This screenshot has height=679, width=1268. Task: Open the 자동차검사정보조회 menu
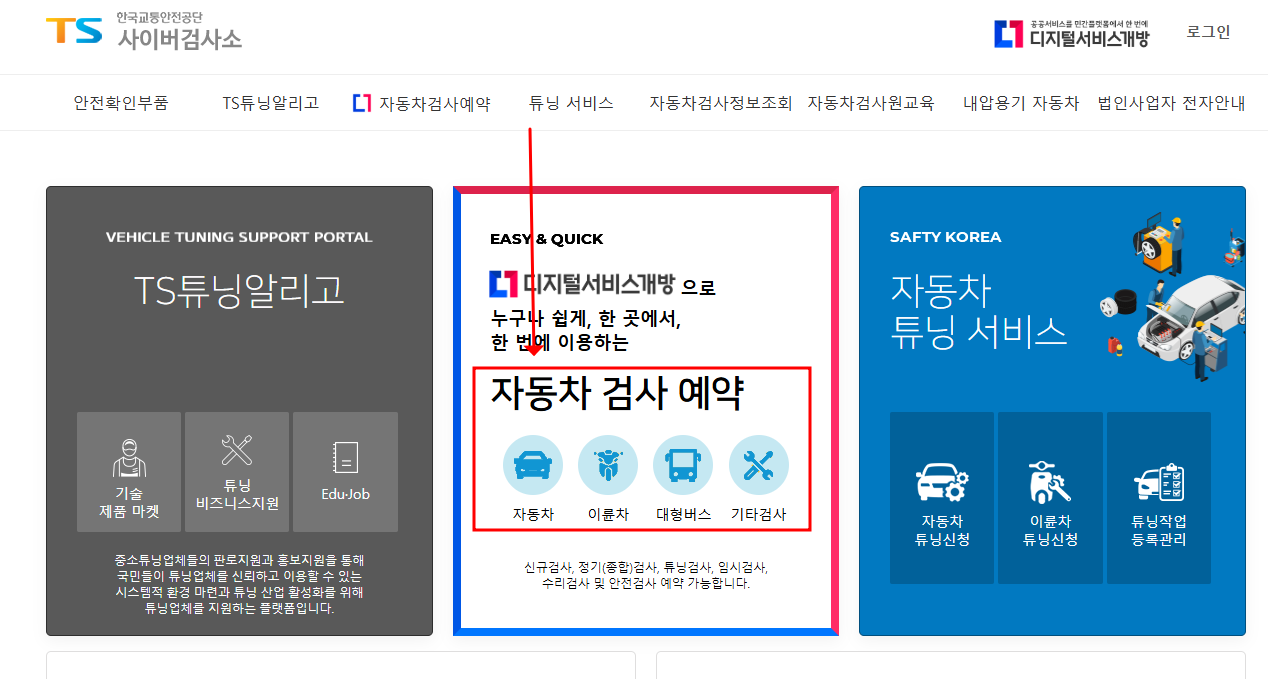tap(720, 102)
